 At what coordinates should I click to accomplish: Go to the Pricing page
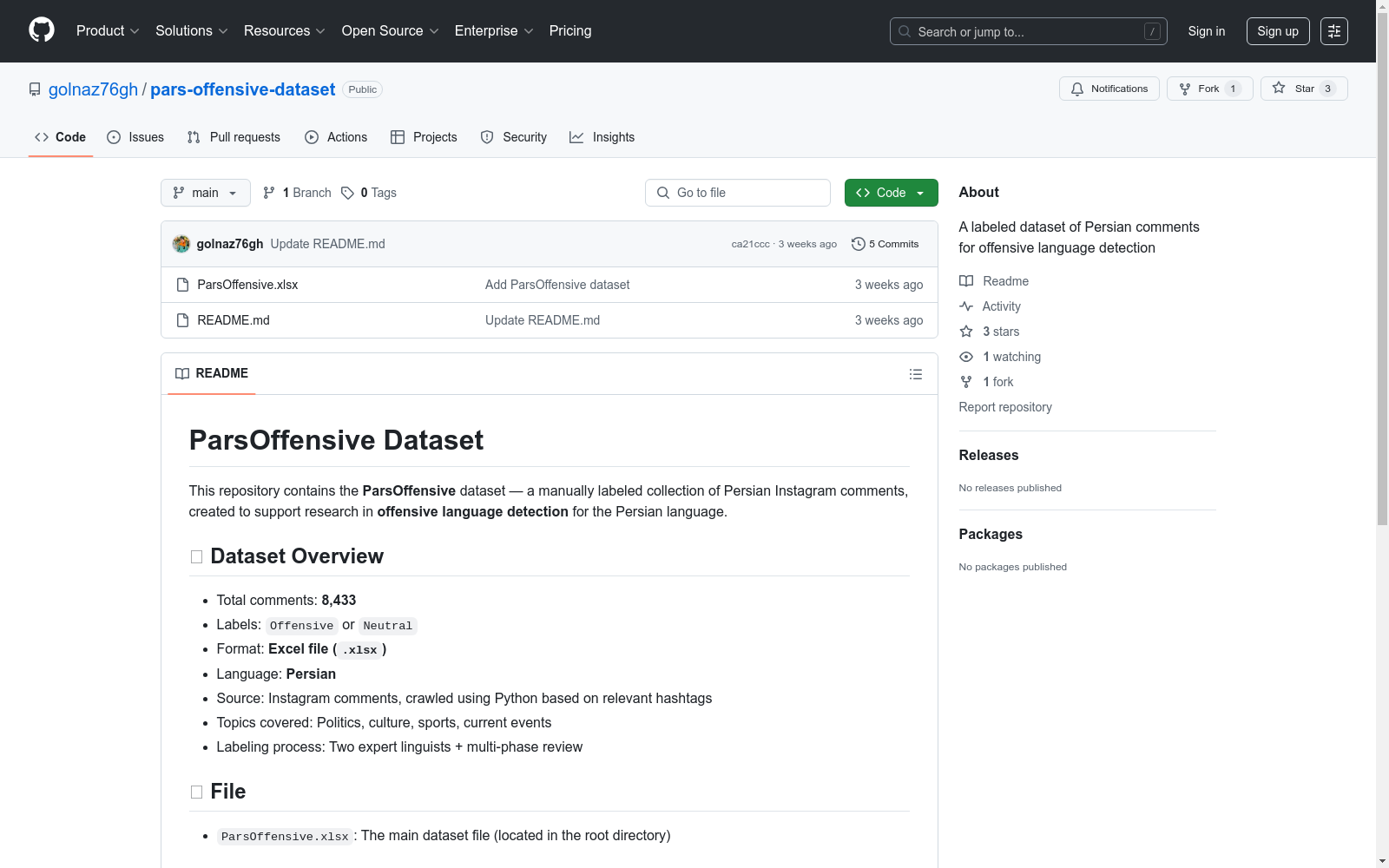coord(570,31)
